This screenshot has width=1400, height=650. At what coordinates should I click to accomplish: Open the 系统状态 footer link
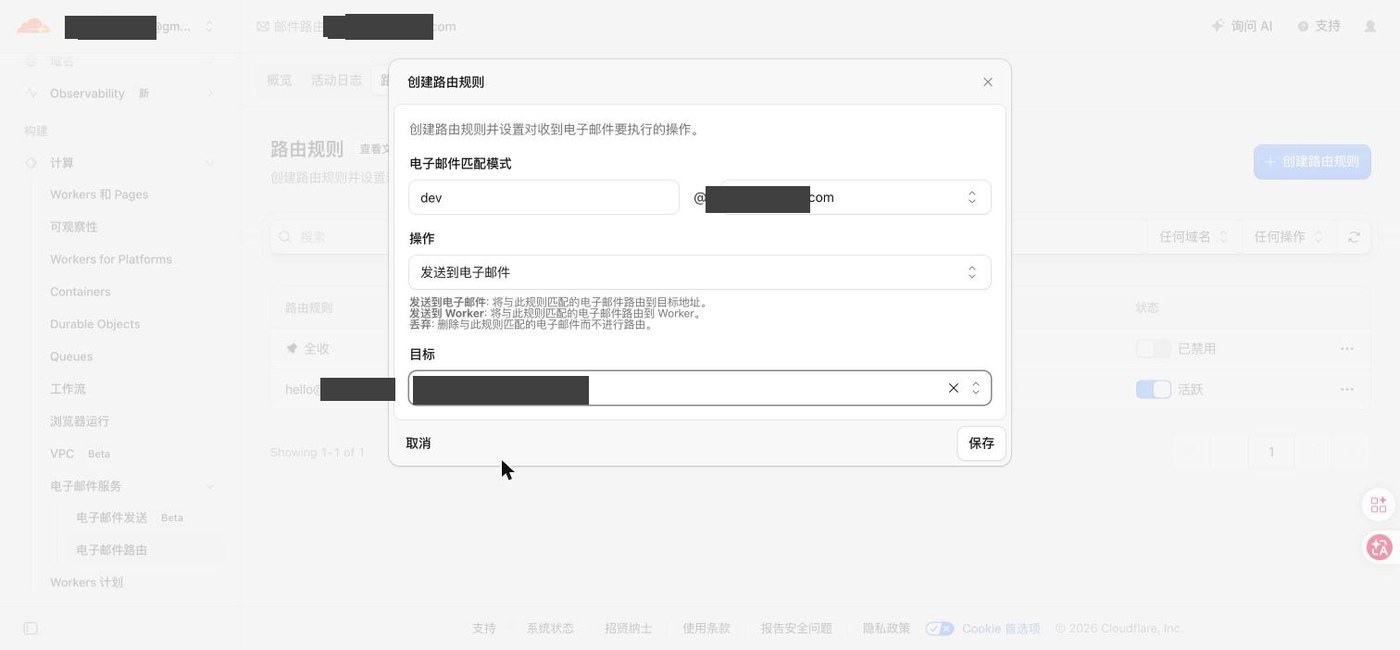pyautogui.click(x=550, y=628)
